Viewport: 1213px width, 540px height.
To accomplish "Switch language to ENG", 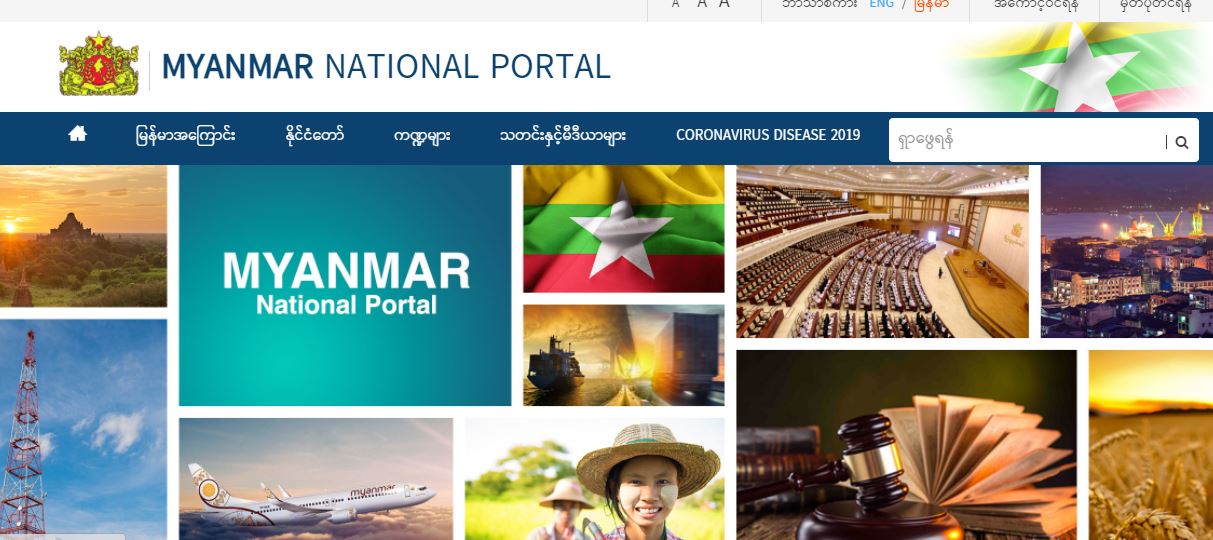I will 881,4.
